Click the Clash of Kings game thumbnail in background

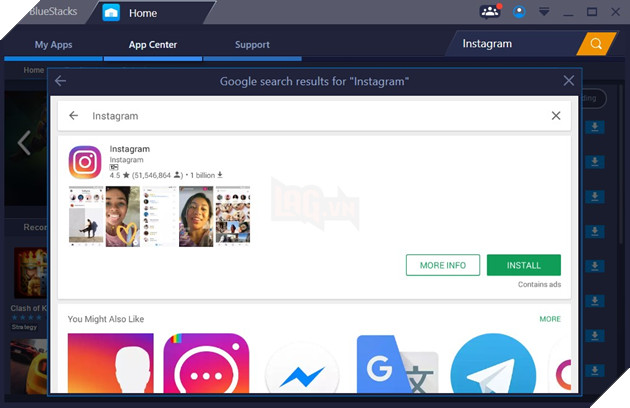(x=30, y=273)
